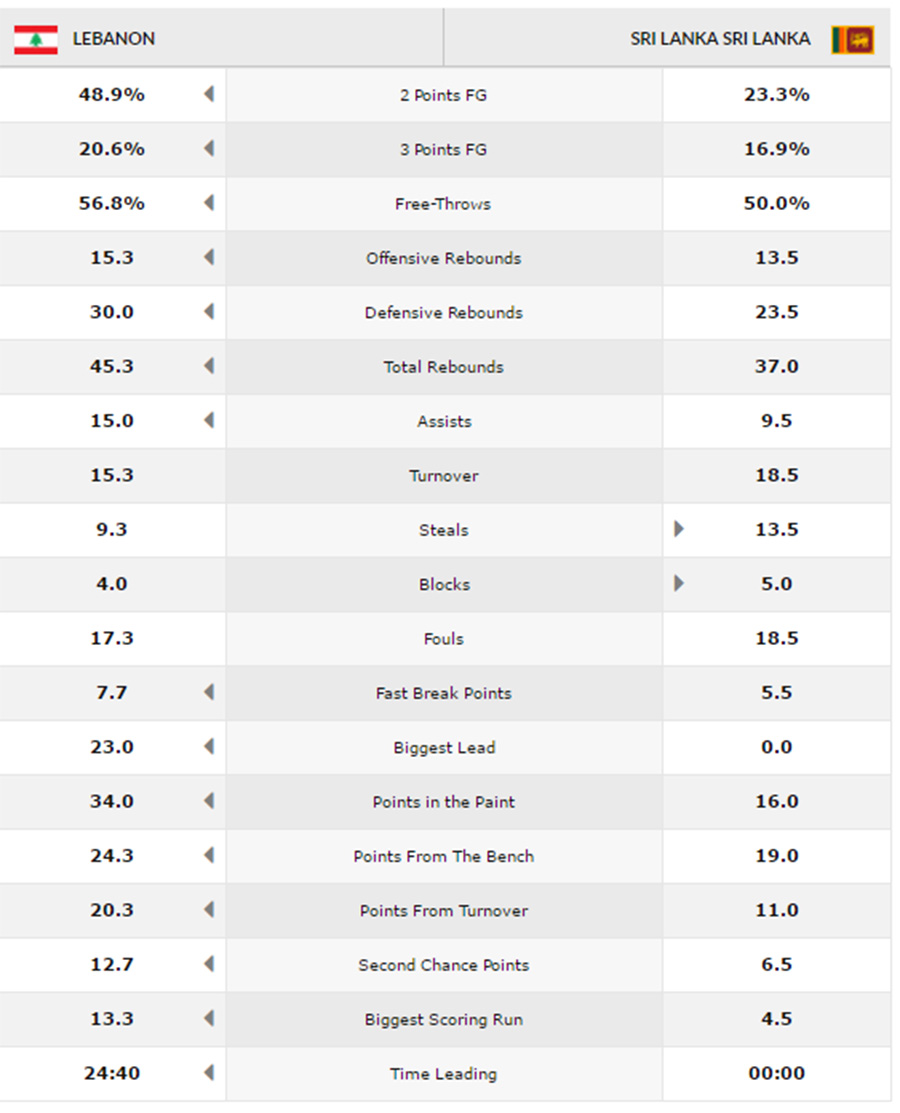Click the arrow beside Fast Break Points
The width and height of the screenshot is (900, 1113).
tap(209, 692)
